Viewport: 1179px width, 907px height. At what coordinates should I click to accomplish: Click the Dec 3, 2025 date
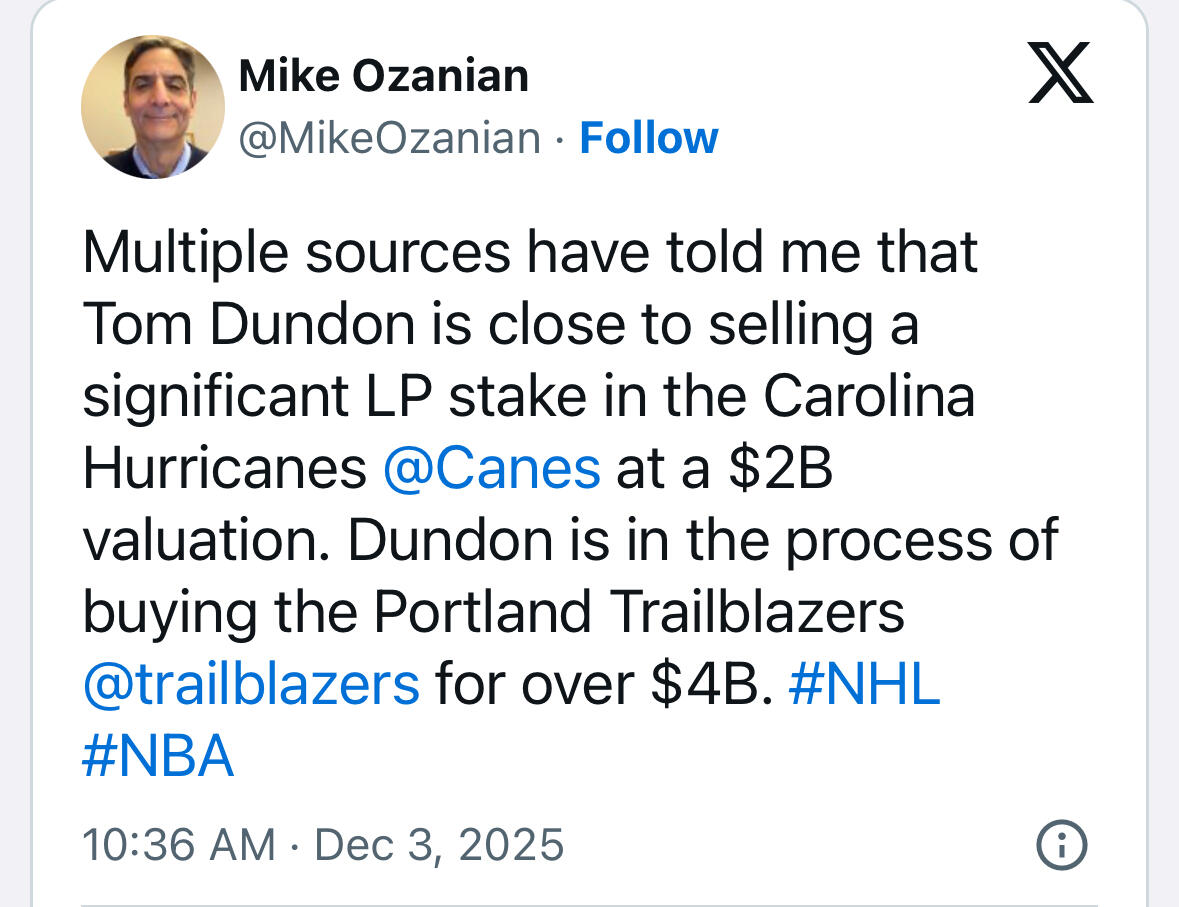(439, 845)
